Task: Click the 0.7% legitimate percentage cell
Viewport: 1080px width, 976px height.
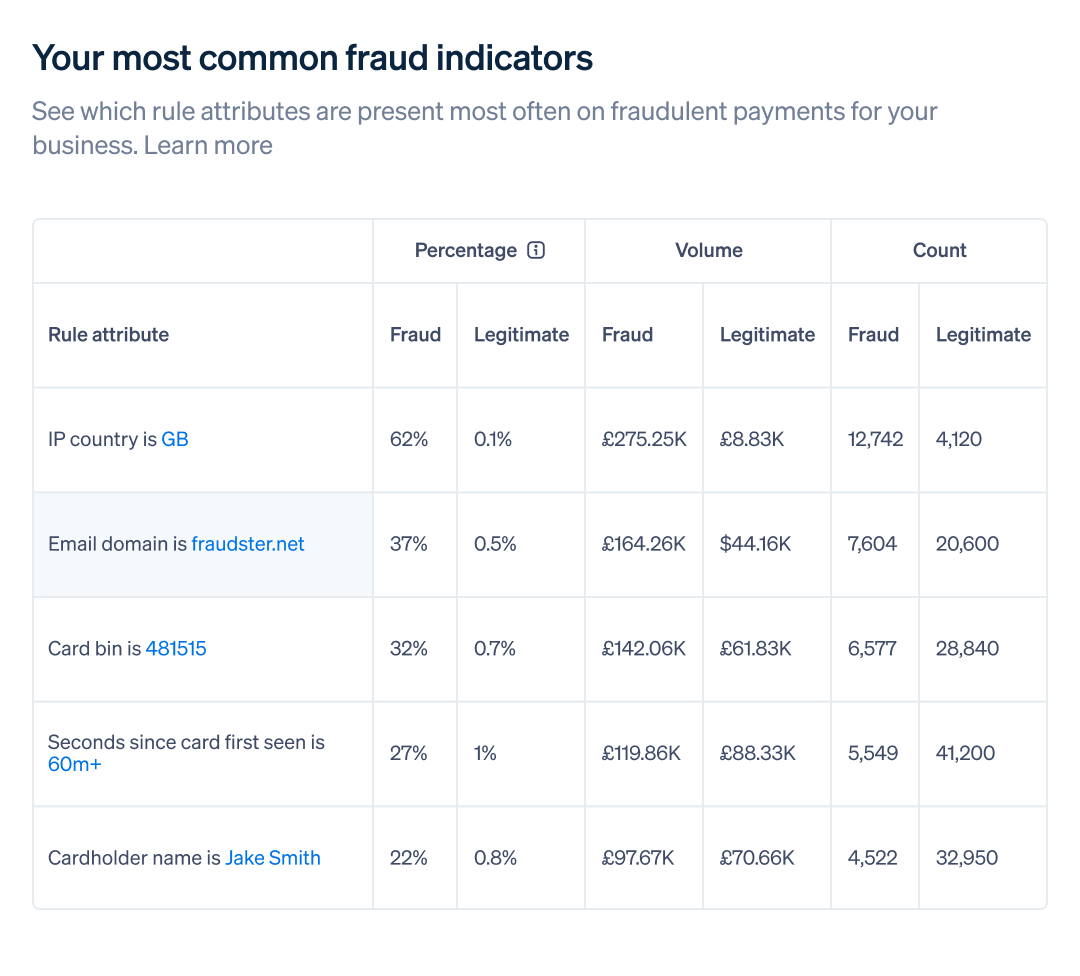Action: click(521, 649)
